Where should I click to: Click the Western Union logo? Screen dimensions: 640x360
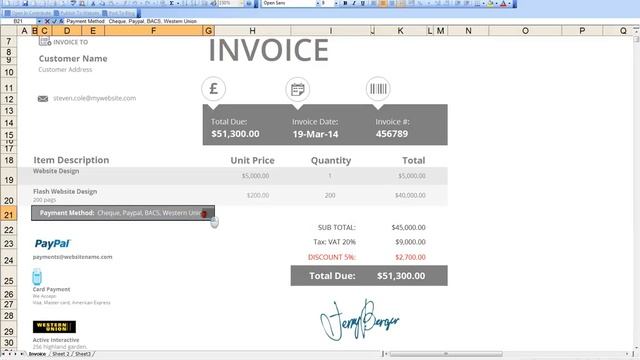pyautogui.click(x=54, y=327)
